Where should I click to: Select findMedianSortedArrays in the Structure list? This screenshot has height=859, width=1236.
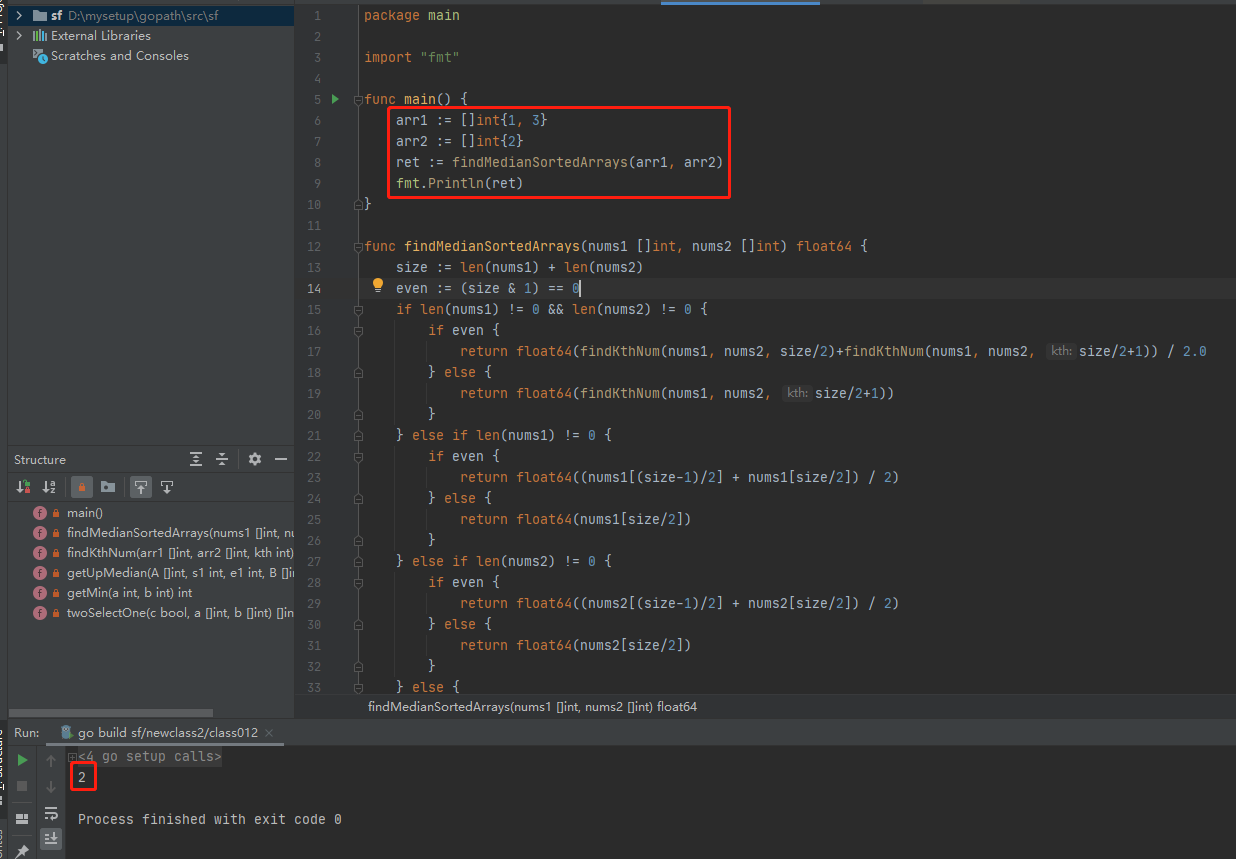[180, 533]
